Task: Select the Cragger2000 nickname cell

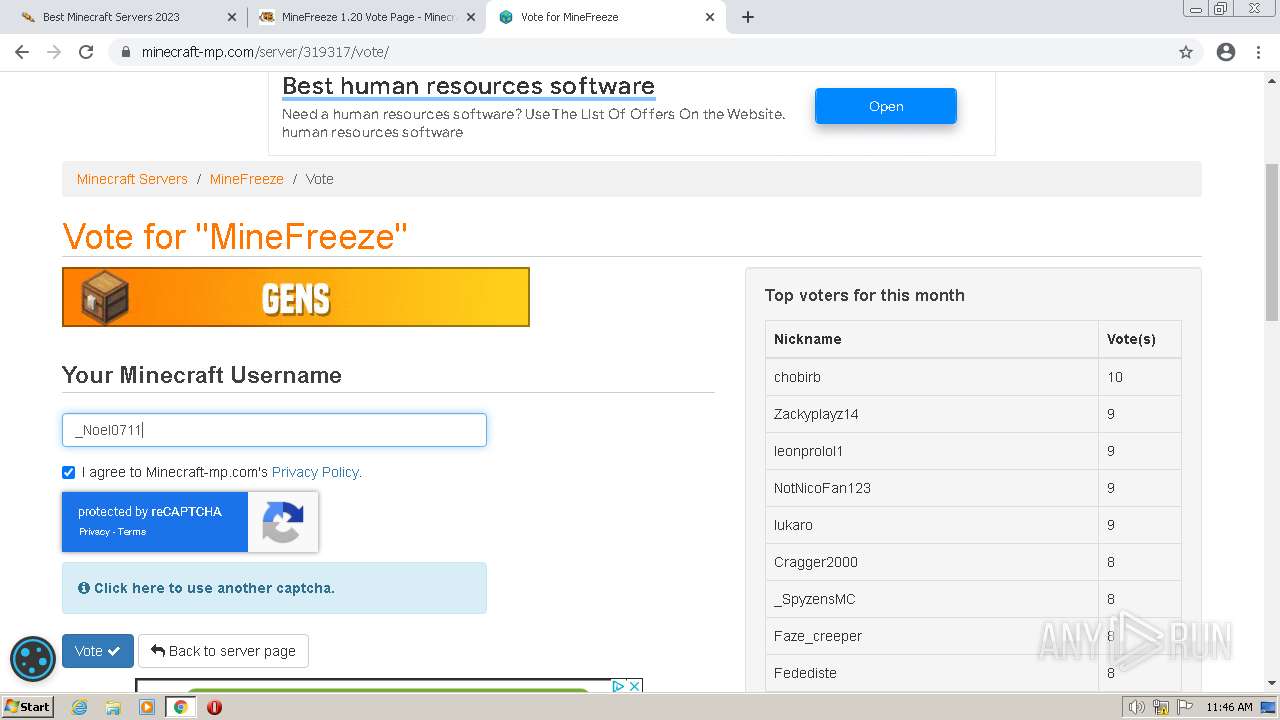Action: [932, 562]
